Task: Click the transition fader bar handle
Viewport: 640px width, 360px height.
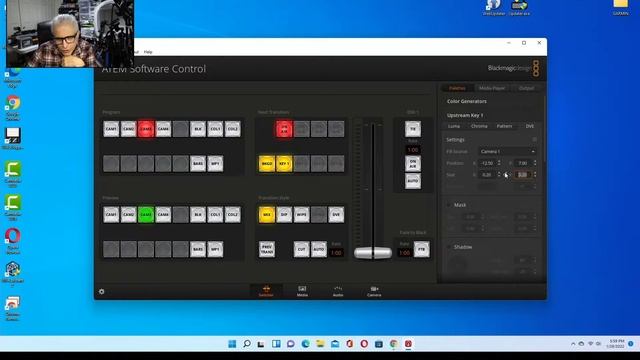Action: tap(373, 253)
